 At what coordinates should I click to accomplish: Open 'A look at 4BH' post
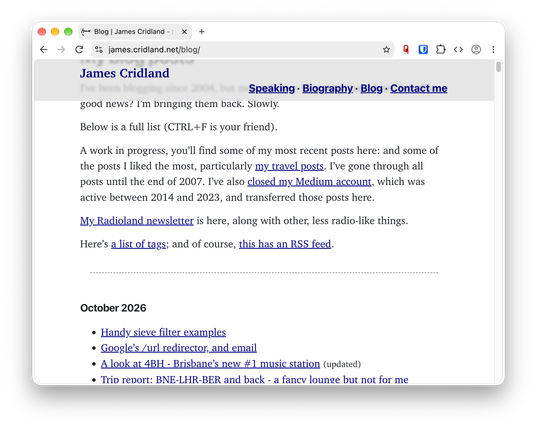[210, 364]
